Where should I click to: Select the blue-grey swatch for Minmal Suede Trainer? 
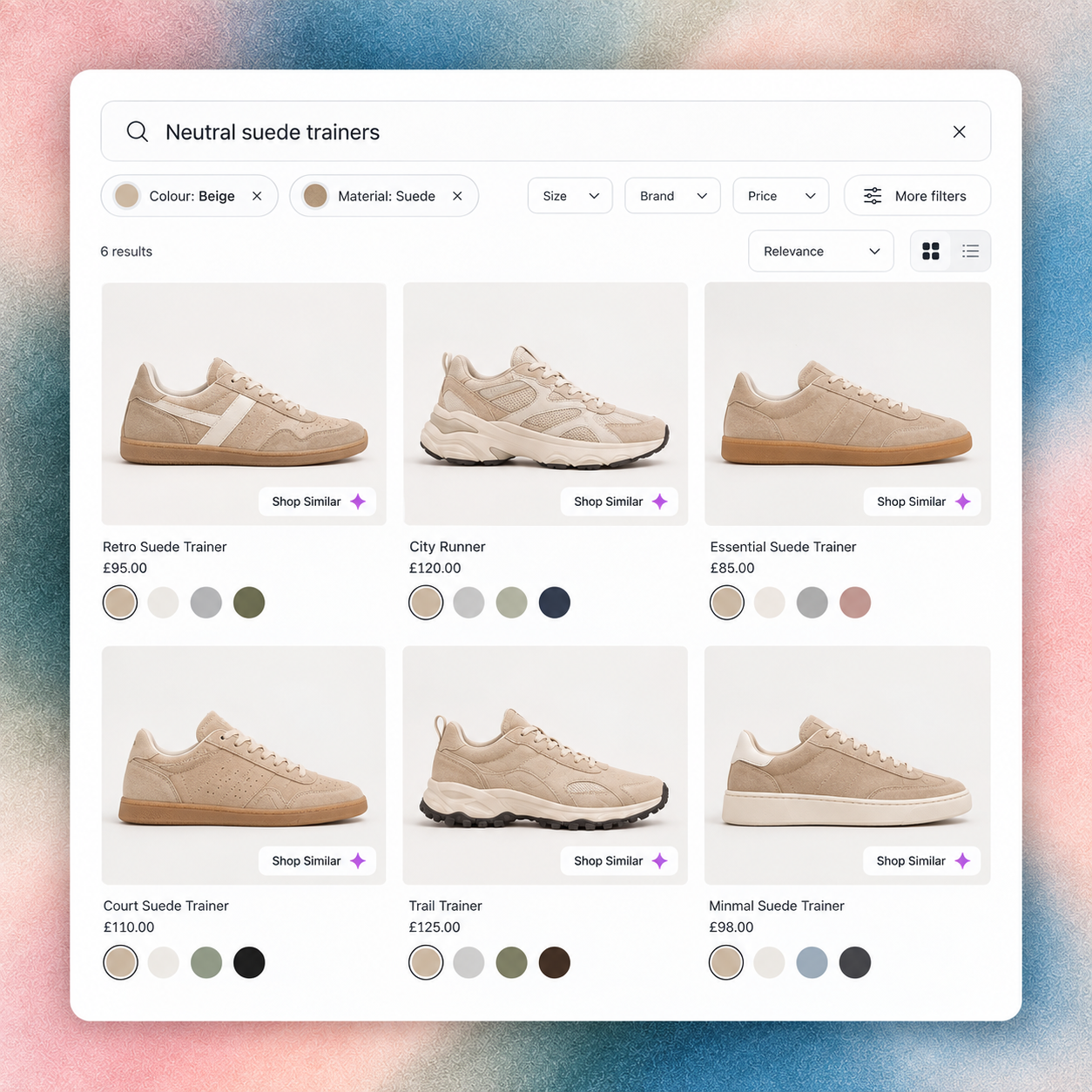(x=812, y=962)
